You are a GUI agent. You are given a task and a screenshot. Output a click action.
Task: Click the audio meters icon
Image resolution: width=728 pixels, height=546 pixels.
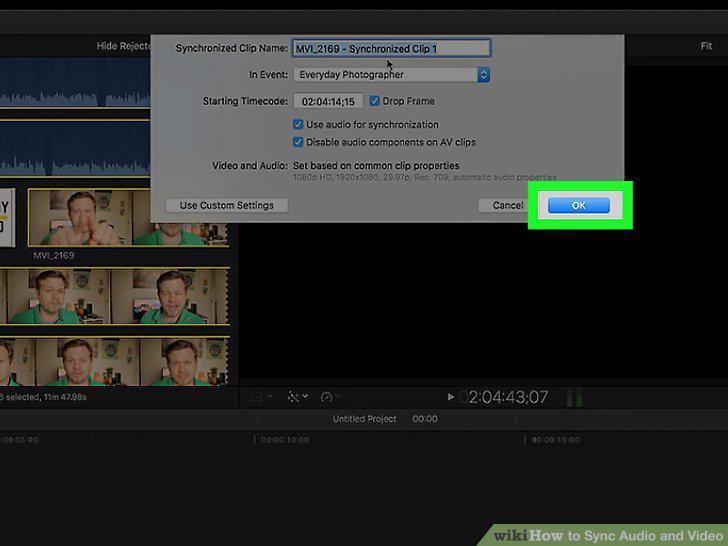[574, 397]
